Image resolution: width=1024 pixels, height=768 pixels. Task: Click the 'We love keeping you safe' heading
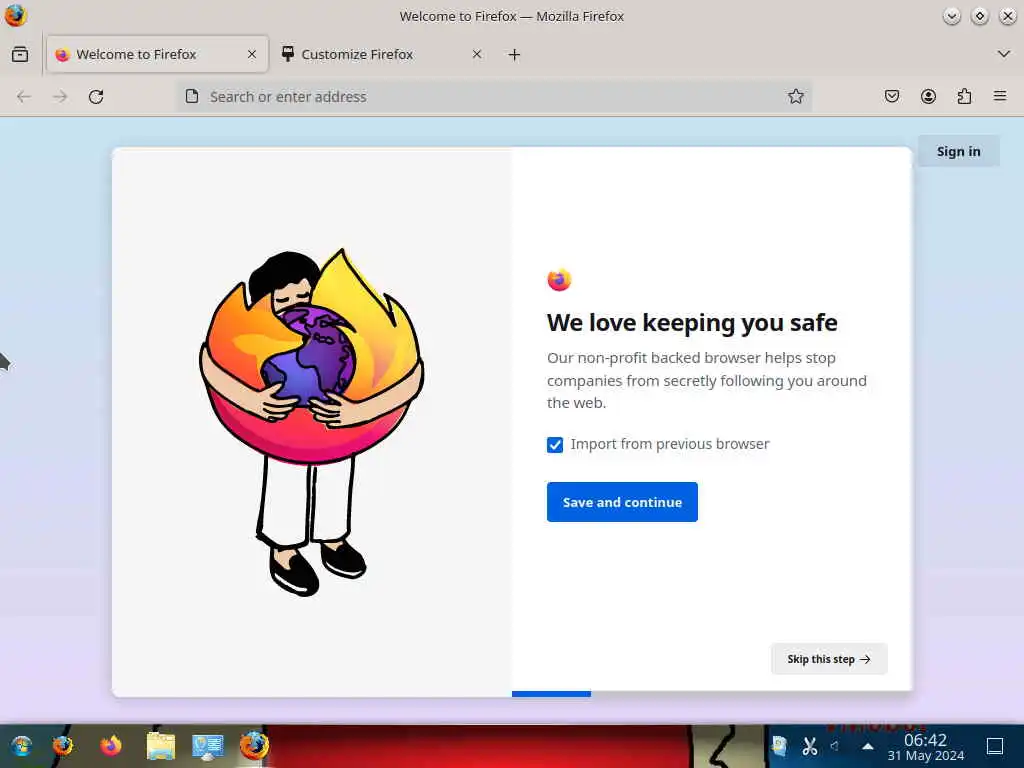[x=692, y=323]
